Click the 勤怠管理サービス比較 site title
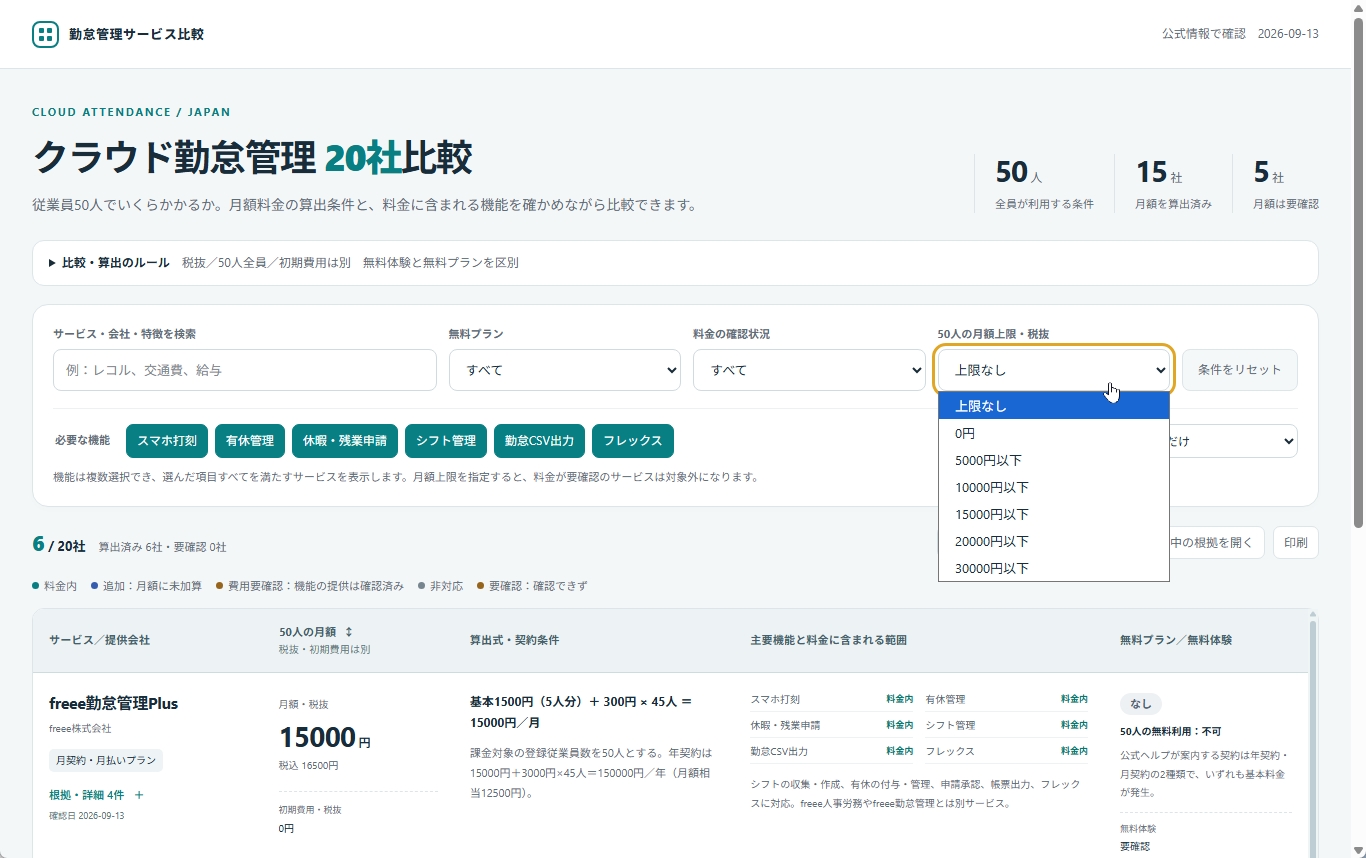1366x858 pixels. (x=136, y=34)
